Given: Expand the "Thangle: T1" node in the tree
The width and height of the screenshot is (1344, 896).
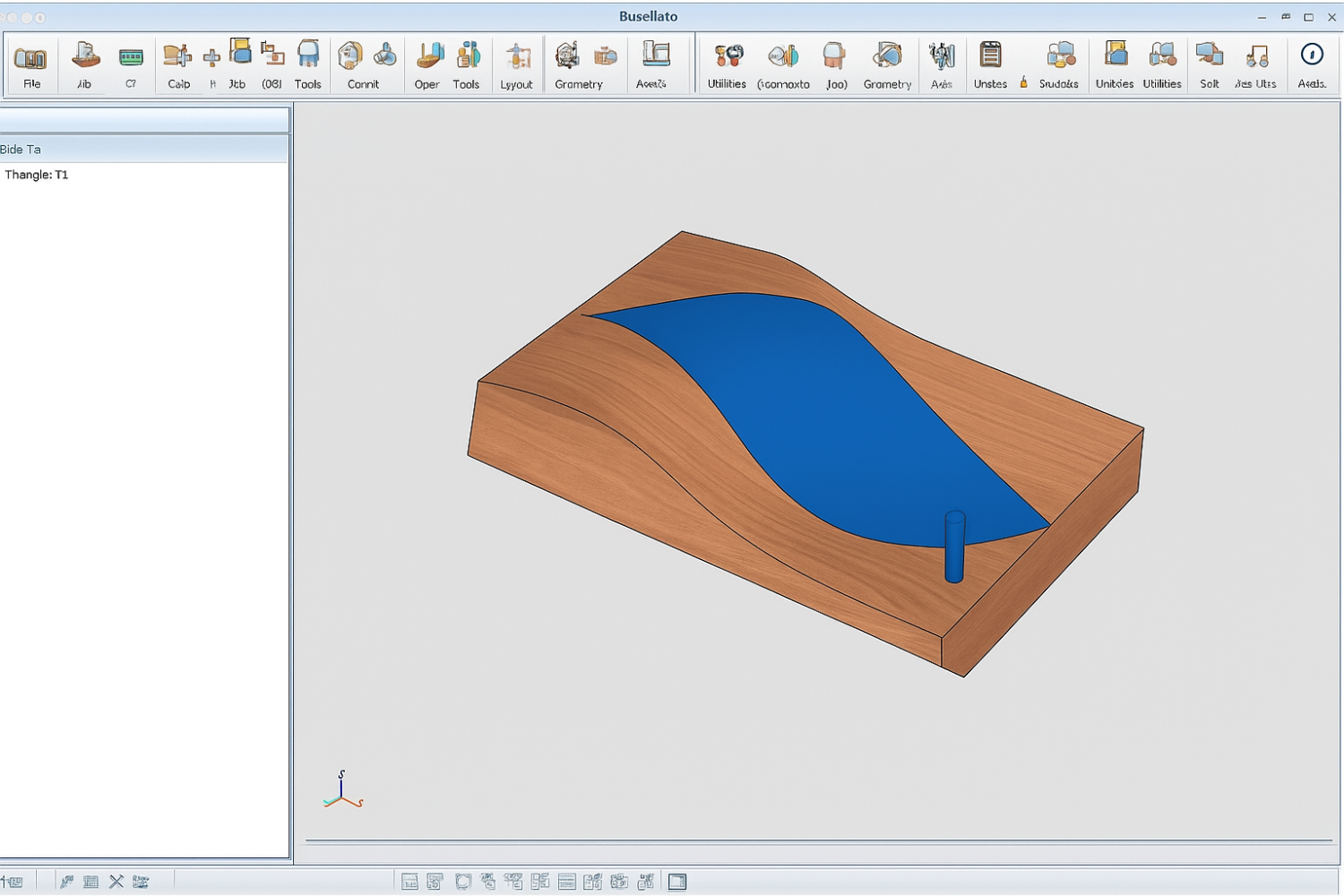Looking at the screenshot, I should click(36, 175).
